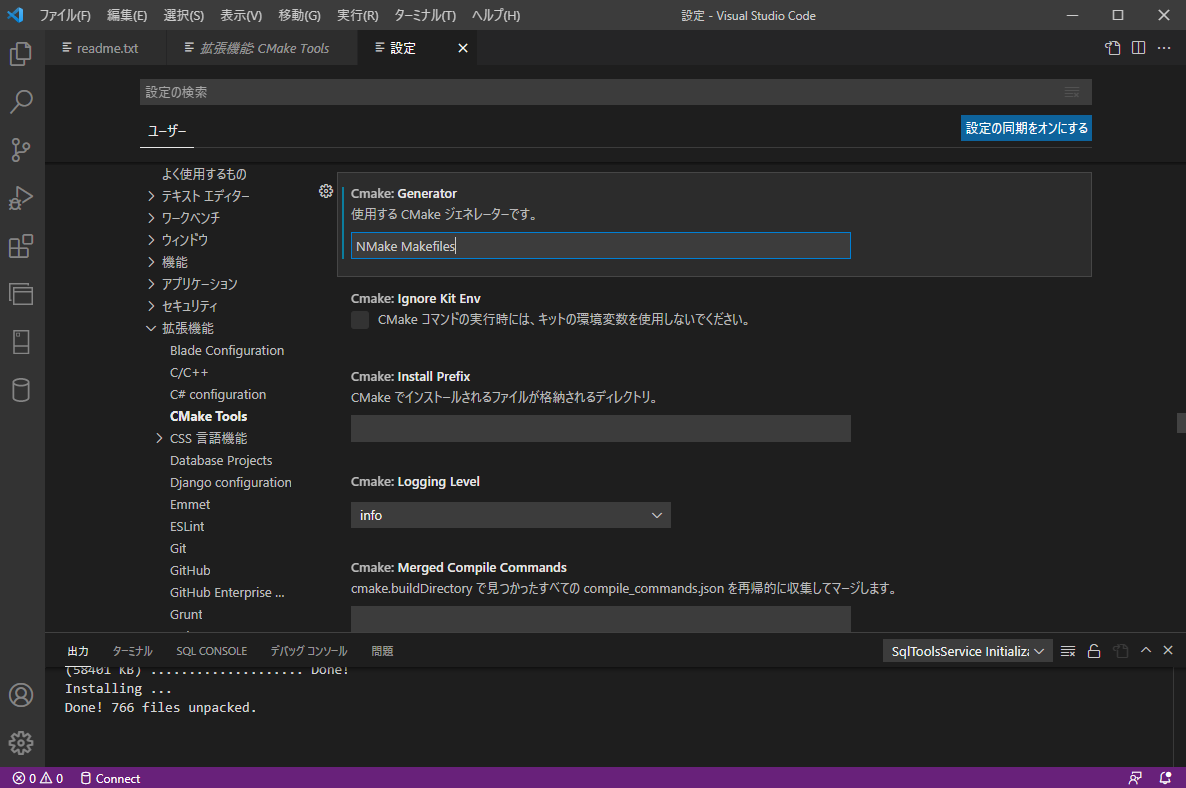
Task: Open the Remote Explorer icon
Action: pyautogui.click(x=22, y=294)
